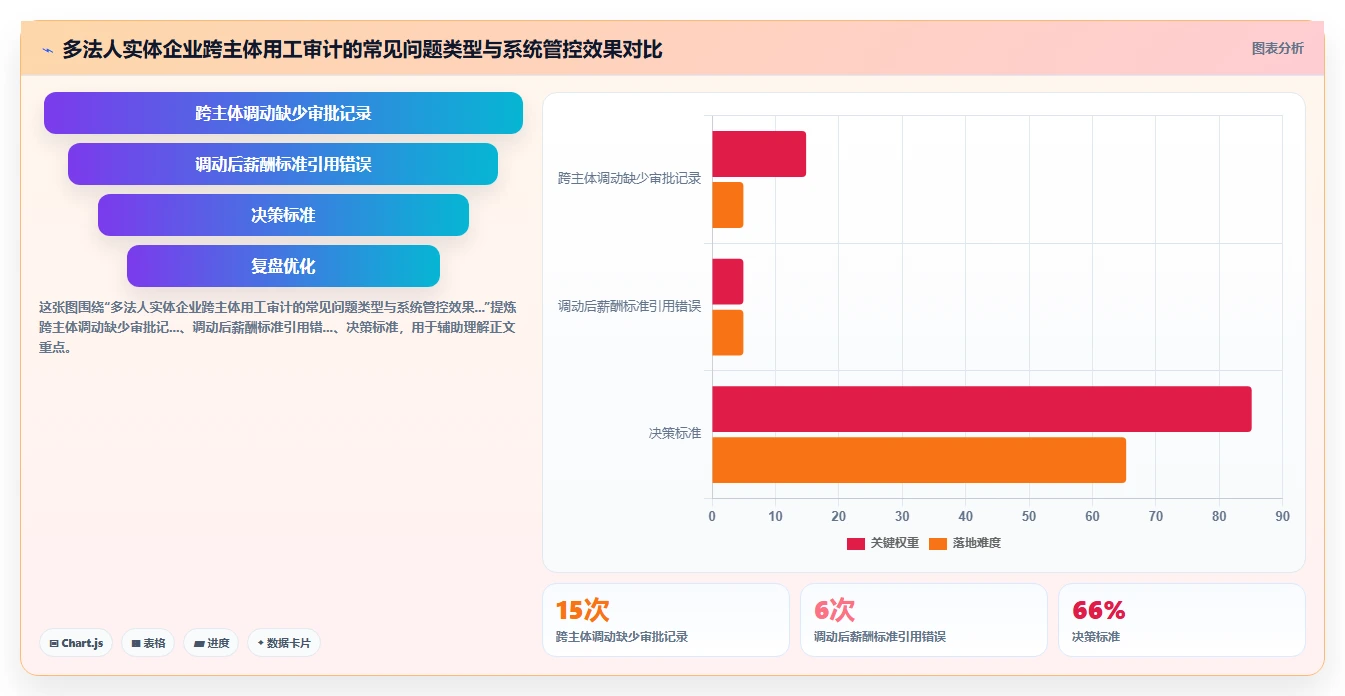Click the 6次 data card
Screen dimensions: 1345x696
(924, 620)
